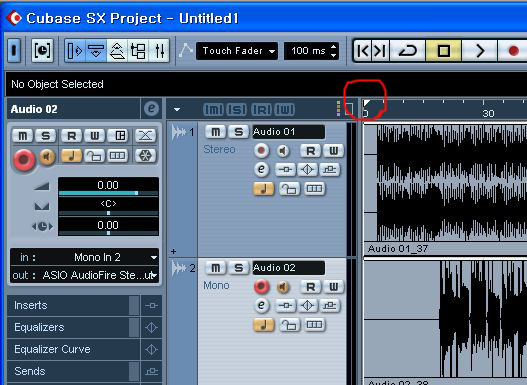Viewport: 527px width, 385px height.
Task: Open the Mono In 2 input routing dropdown
Action: coord(84,257)
